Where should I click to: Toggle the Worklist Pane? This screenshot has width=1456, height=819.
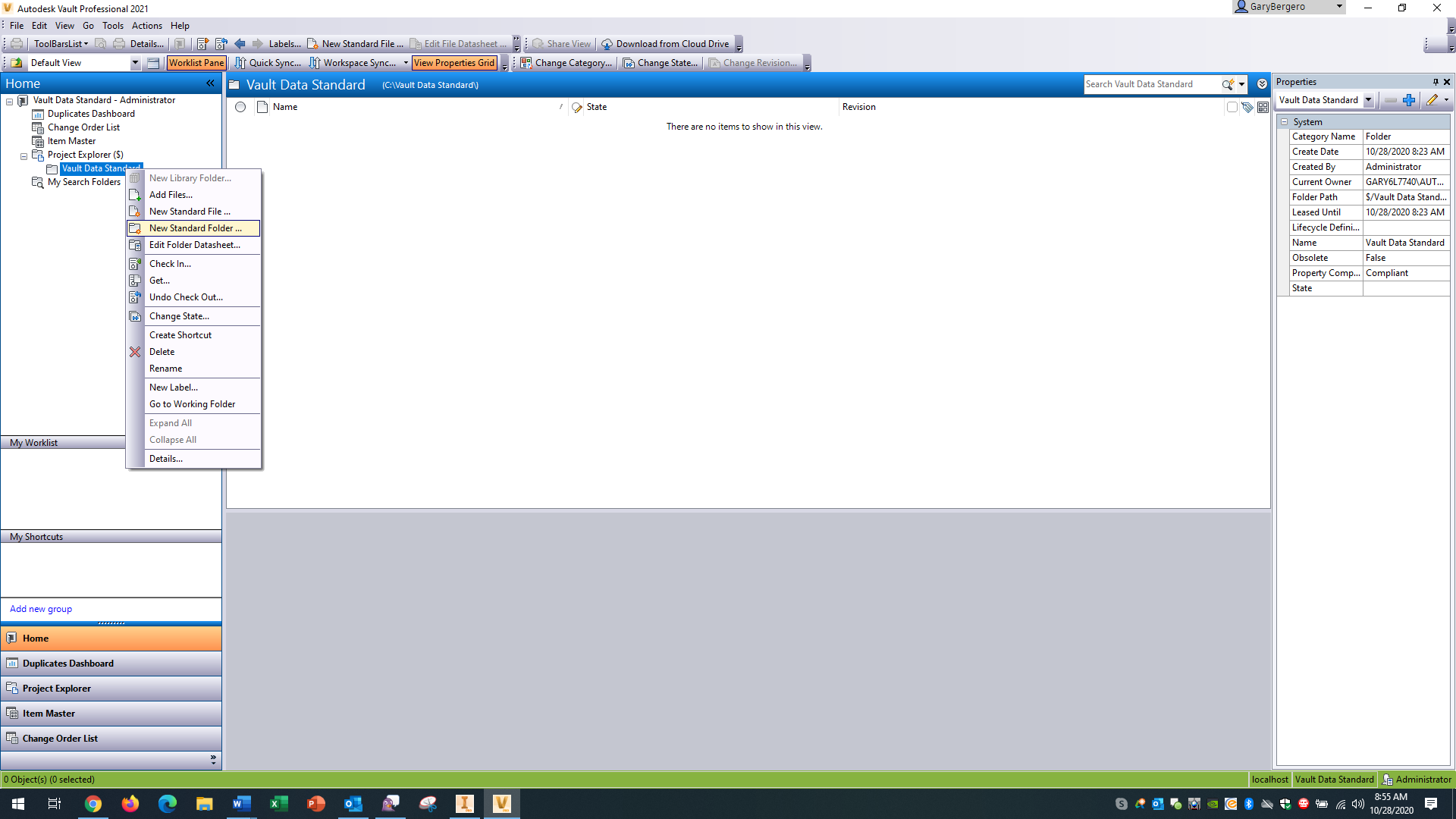[196, 62]
